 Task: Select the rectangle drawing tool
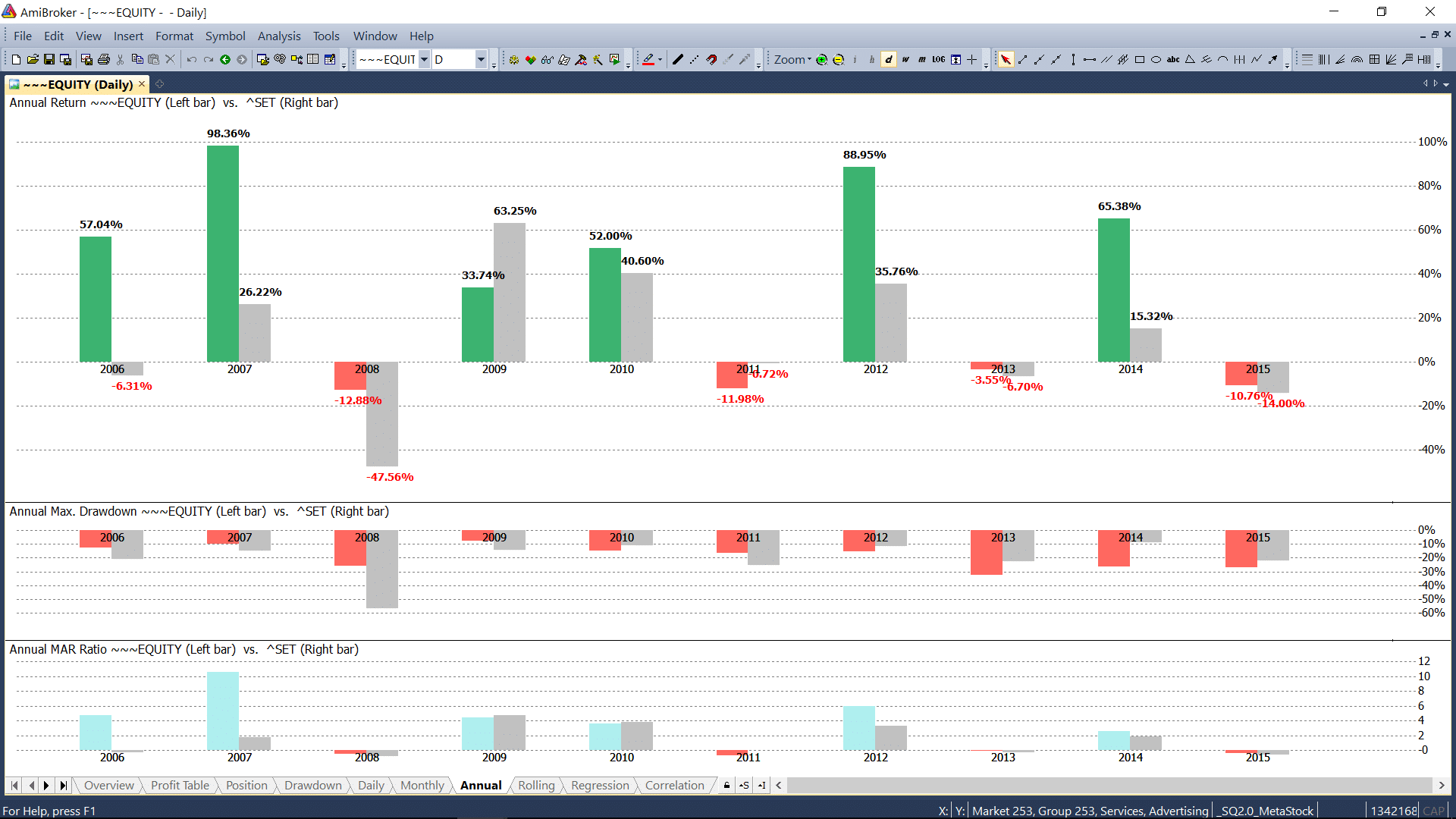(1139, 59)
